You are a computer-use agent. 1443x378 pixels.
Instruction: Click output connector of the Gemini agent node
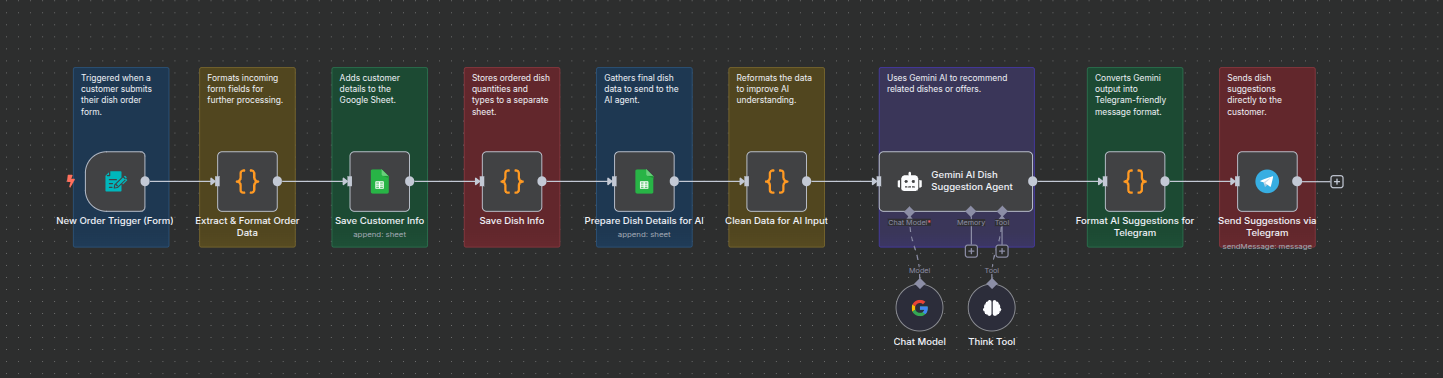(1032, 181)
